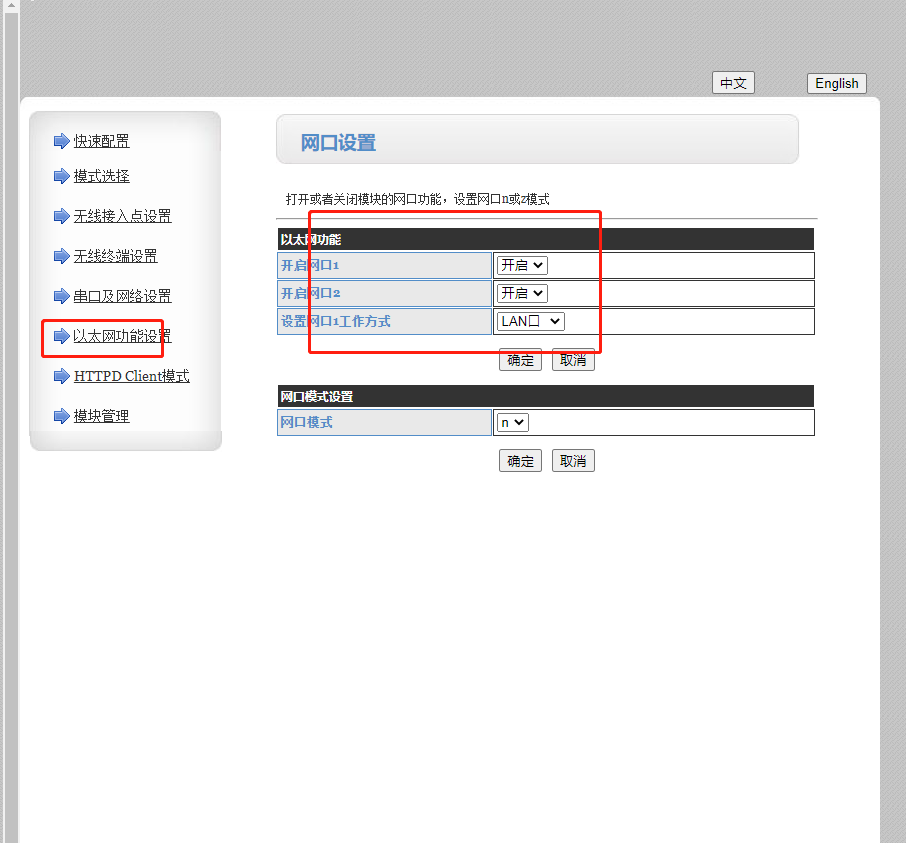Screen dimensions: 906x843
Task: Expand the 开启网口2 dropdown
Action: pyautogui.click(x=522, y=293)
